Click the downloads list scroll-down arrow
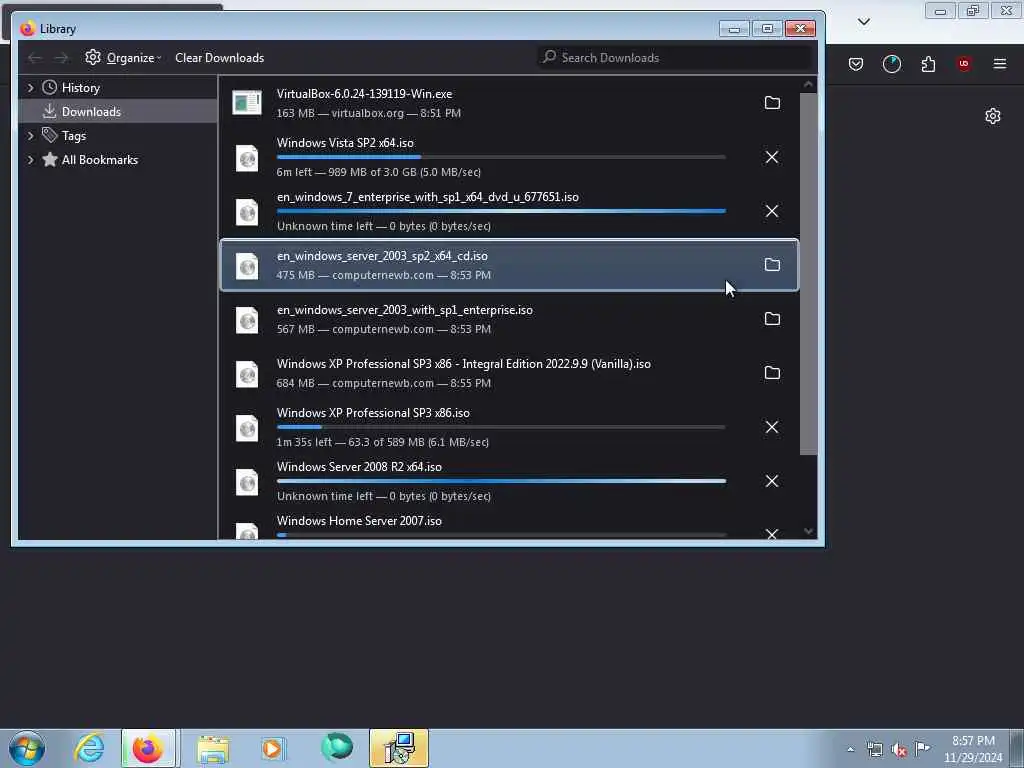Image resolution: width=1024 pixels, height=768 pixels. coord(808,532)
